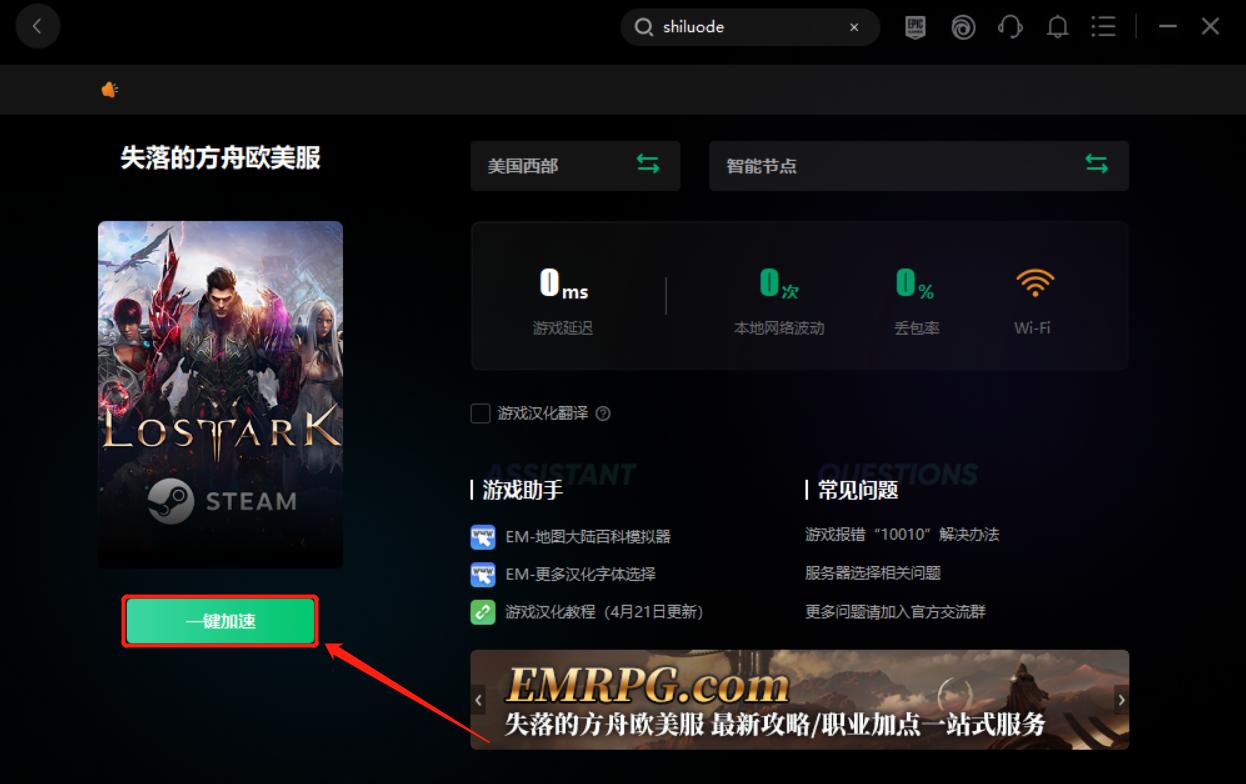Open the 美国西部 server region selector
The width and height of the screenshot is (1246, 784).
(575, 165)
